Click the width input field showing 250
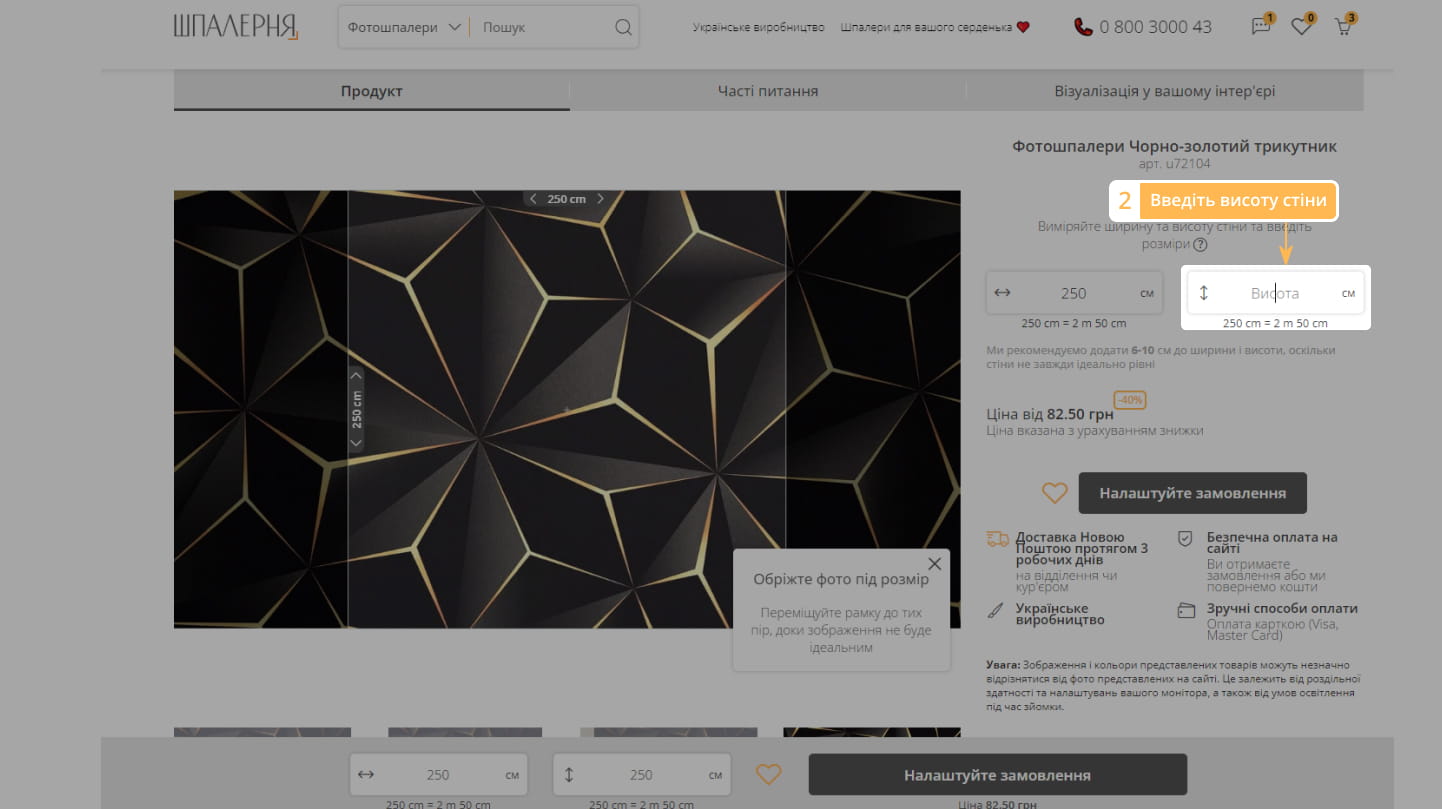The width and height of the screenshot is (1442, 809). tap(1073, 293)
